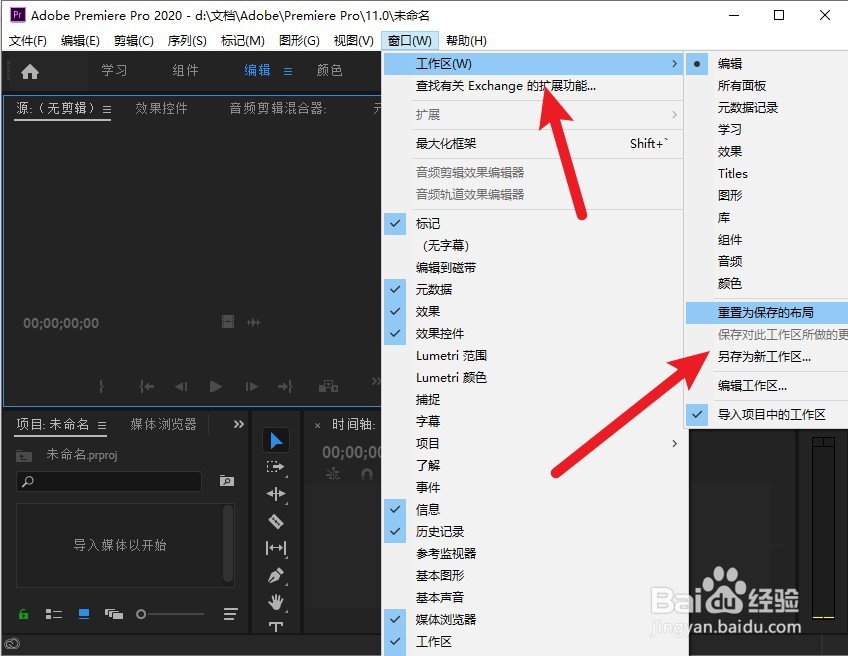Open 图形(G) menu
This screenshot has height=656, width=848.
pos(299,41)
